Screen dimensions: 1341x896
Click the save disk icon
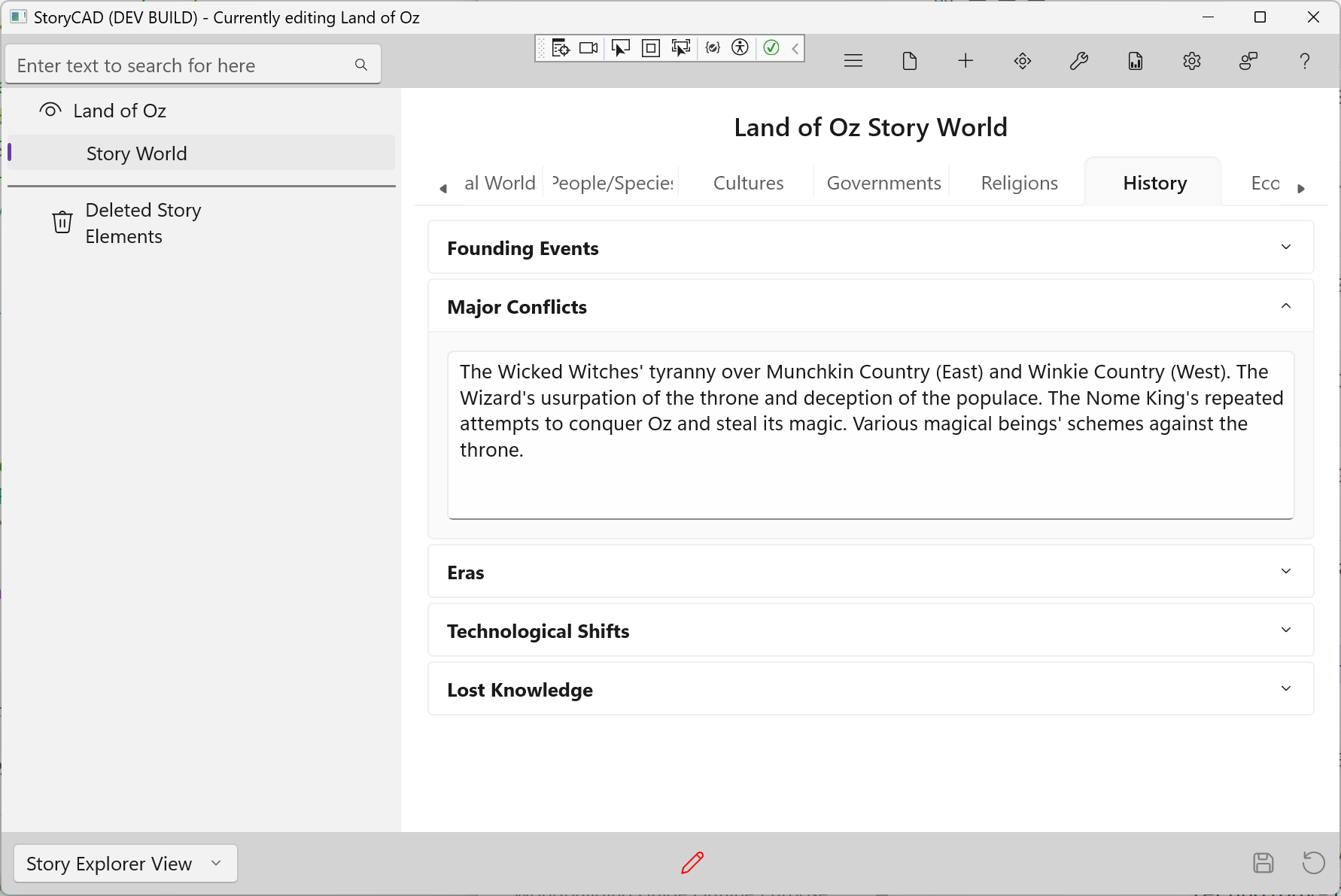tap(1263, 863)
